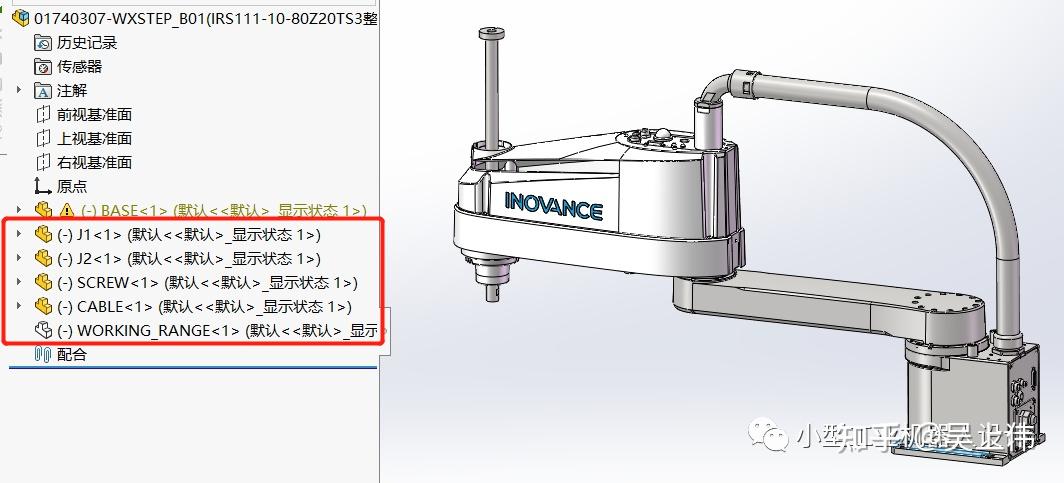Click the top-level assembly icon
Image resolution: width=1064 pixels, height=483 pixels.
(x=22, y=18)
